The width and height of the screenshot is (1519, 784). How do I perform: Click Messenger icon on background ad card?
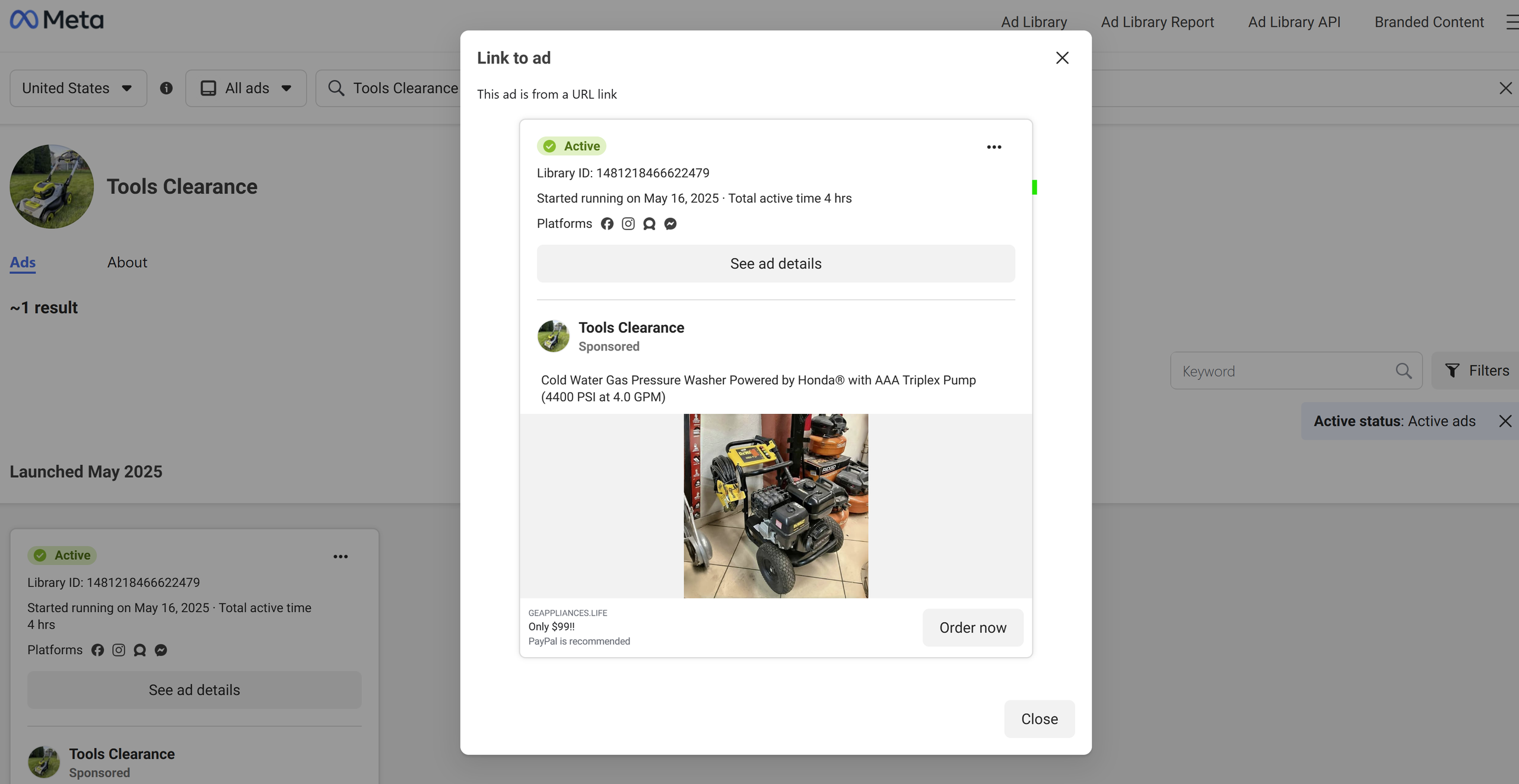(161, 650)
